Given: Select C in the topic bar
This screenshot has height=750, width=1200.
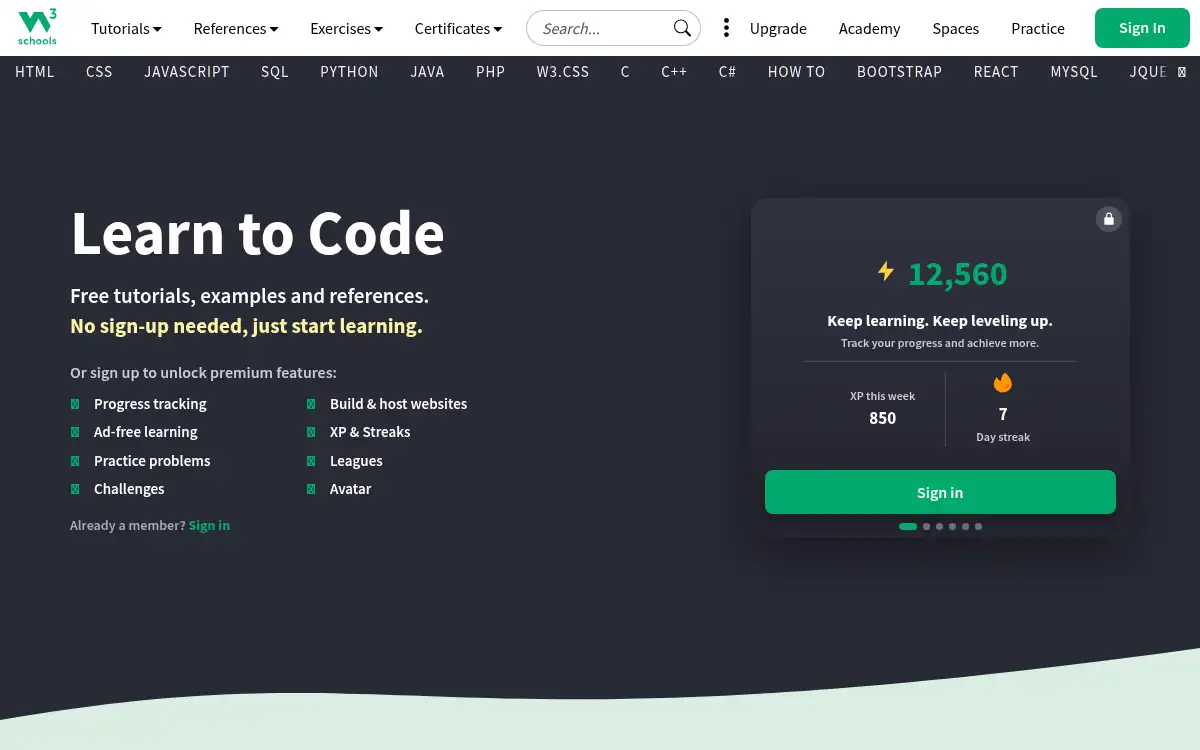Looking at the screenshot, I should tap(625, 72).
